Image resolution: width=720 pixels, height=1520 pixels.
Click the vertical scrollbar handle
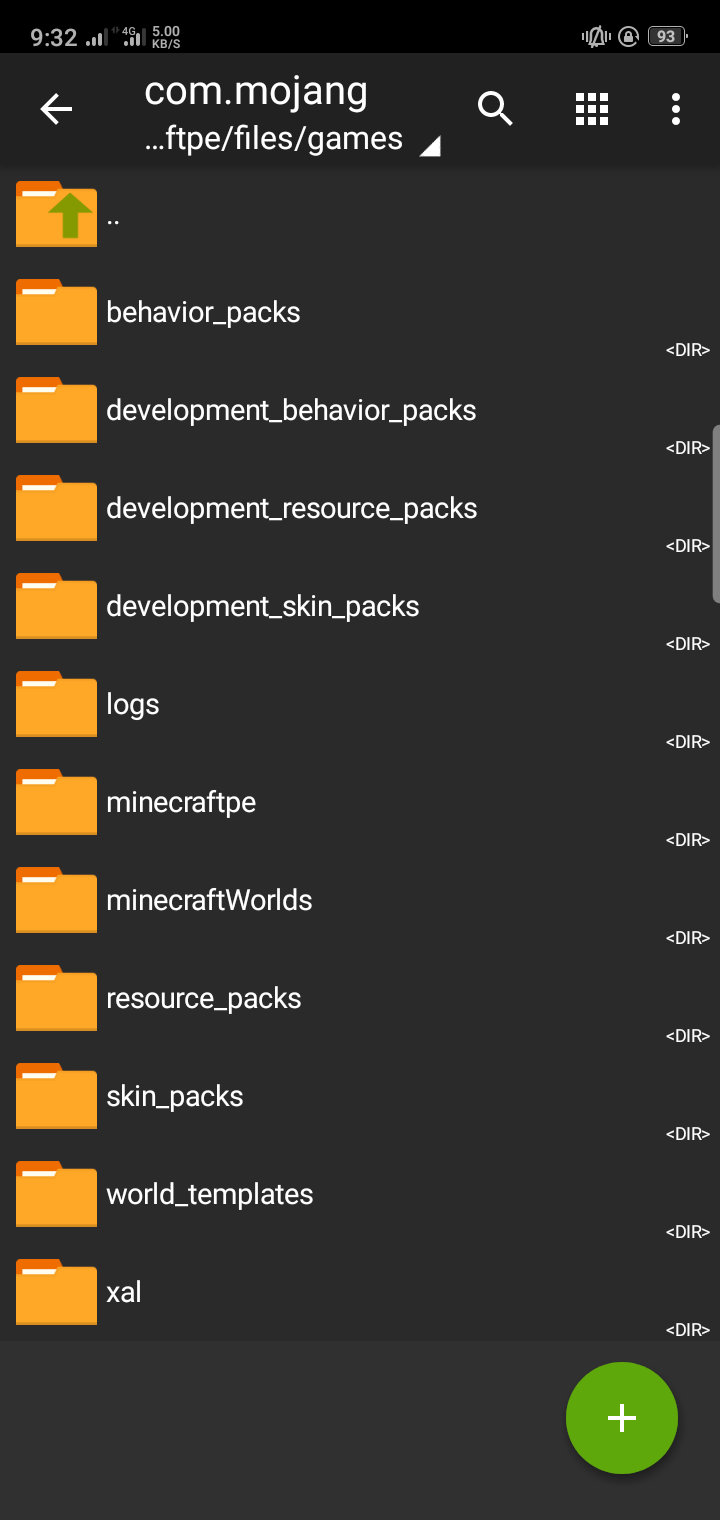(x=716, y=514)
